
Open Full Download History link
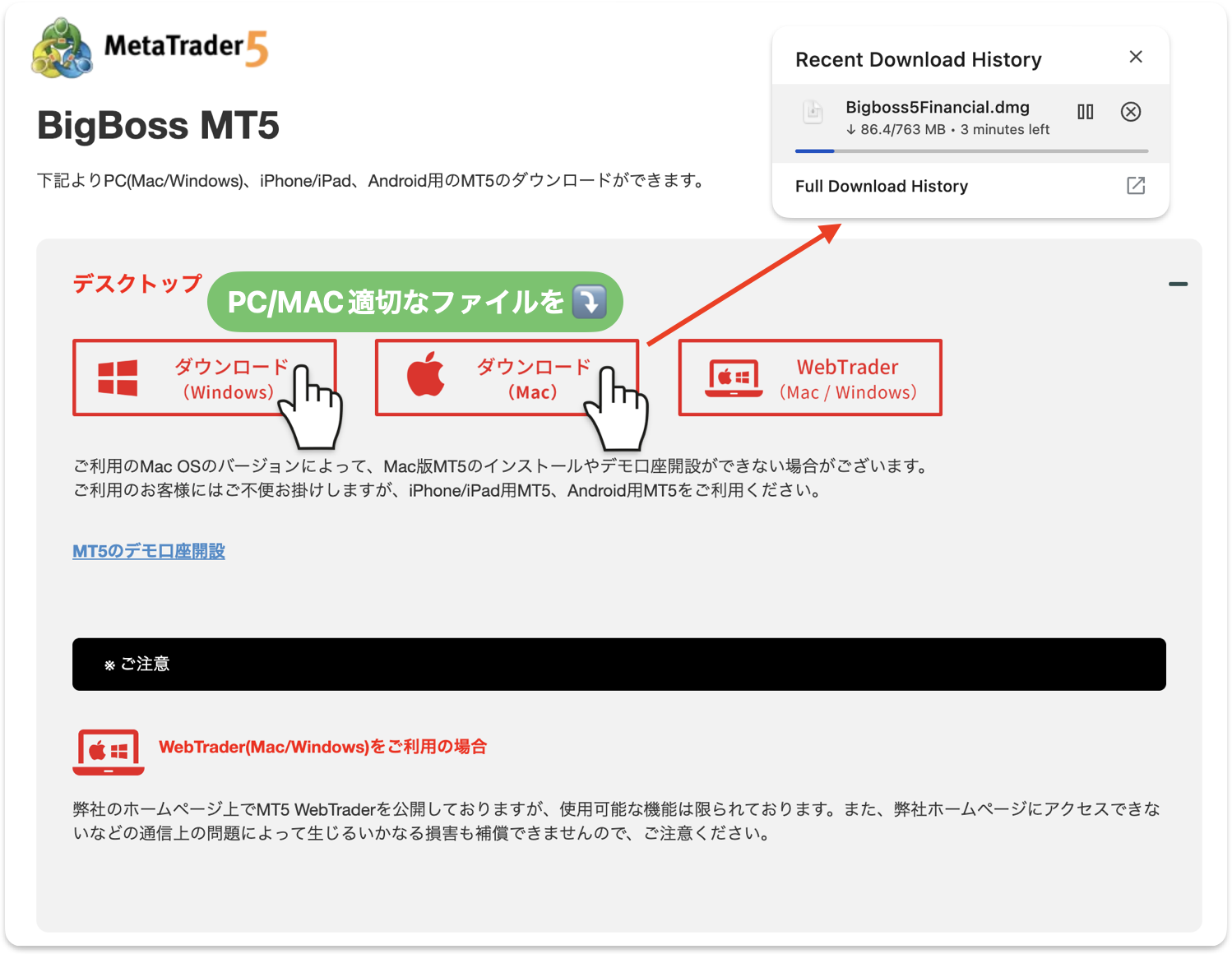click(x=881, y=186)
